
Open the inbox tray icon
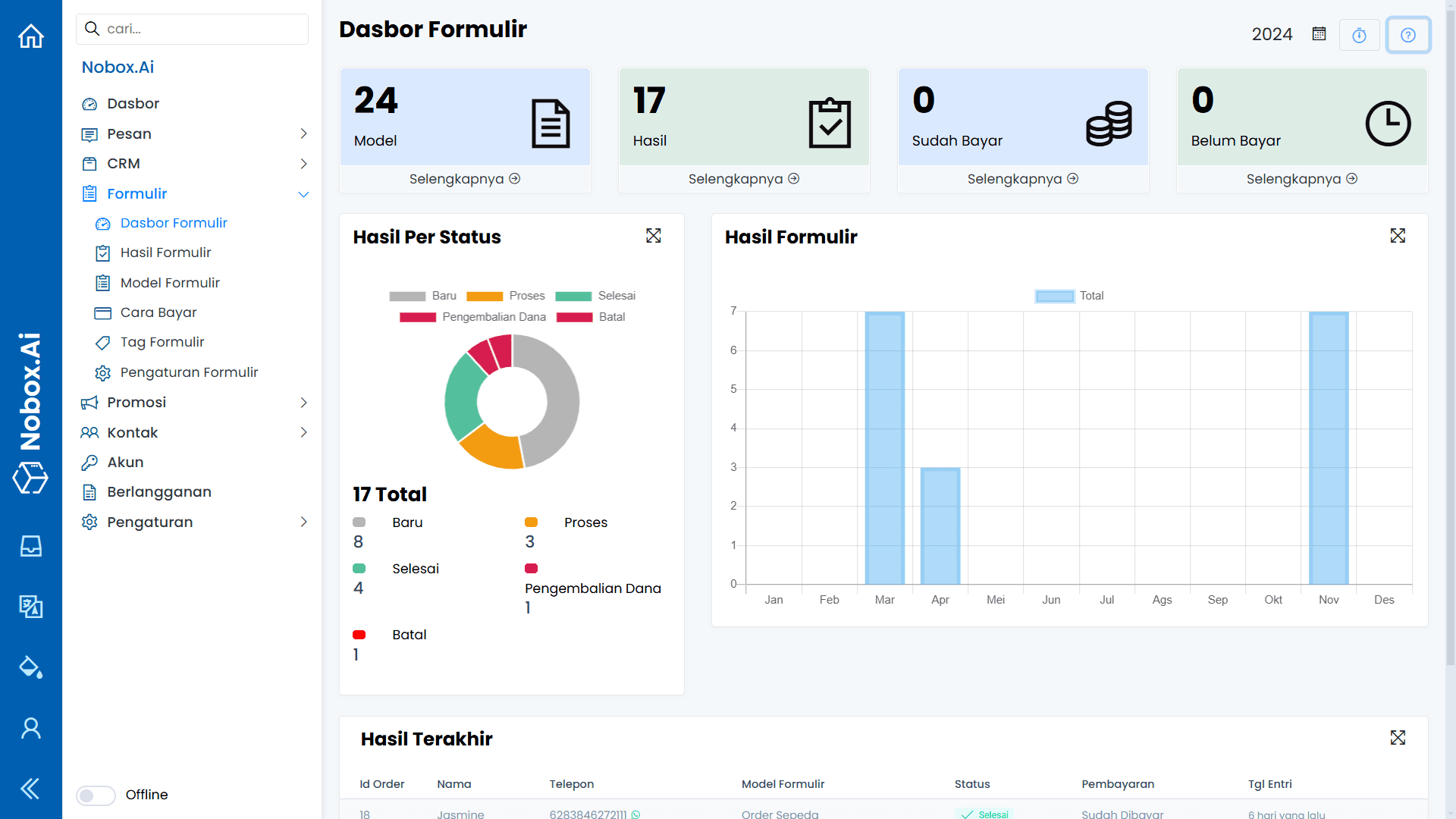click(31, 546)
